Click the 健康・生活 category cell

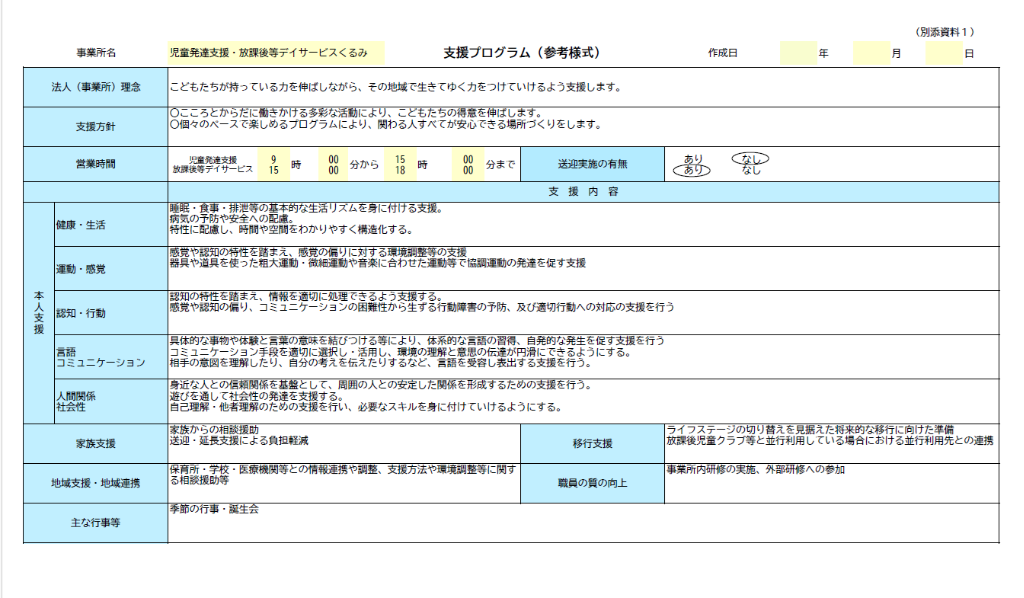[x=109, y=224]
